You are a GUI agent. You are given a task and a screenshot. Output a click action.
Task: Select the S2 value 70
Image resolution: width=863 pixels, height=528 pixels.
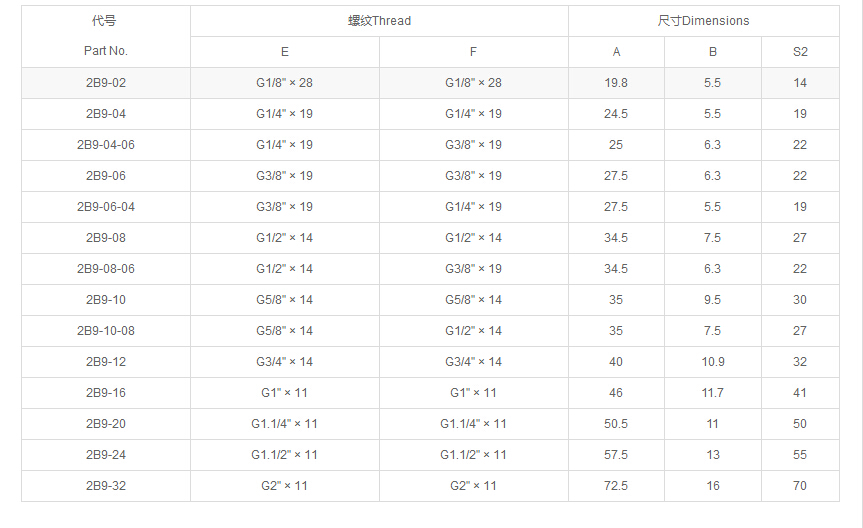[x=800, y=486]
